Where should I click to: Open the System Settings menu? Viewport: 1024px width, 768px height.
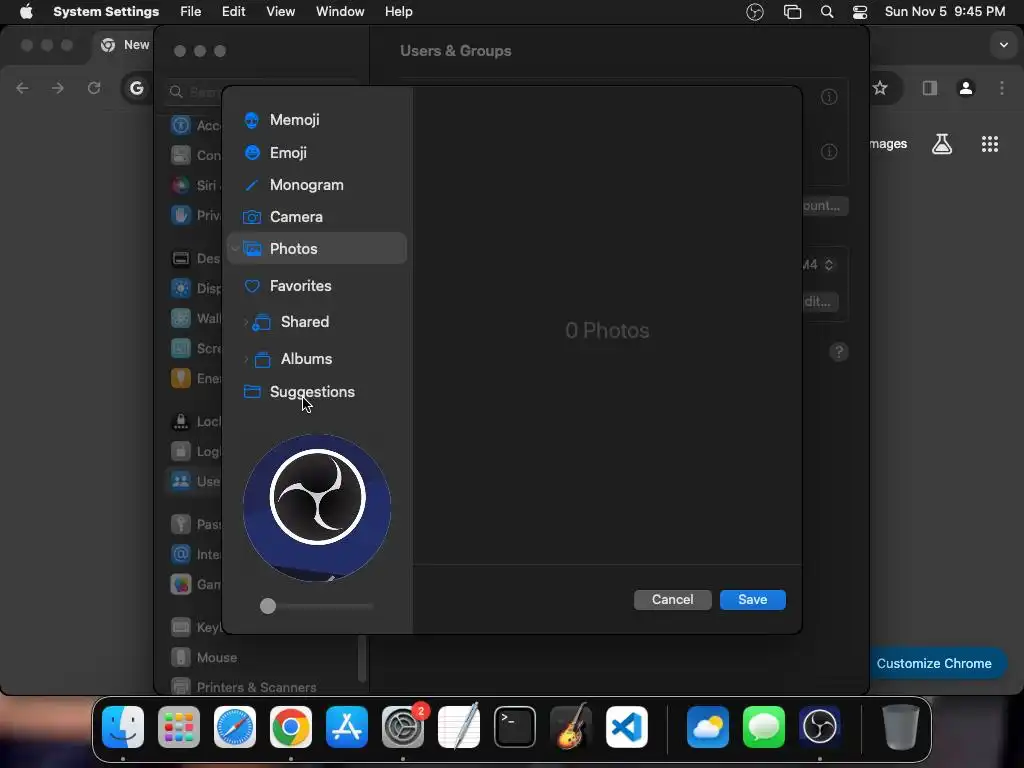pos(106,12)
